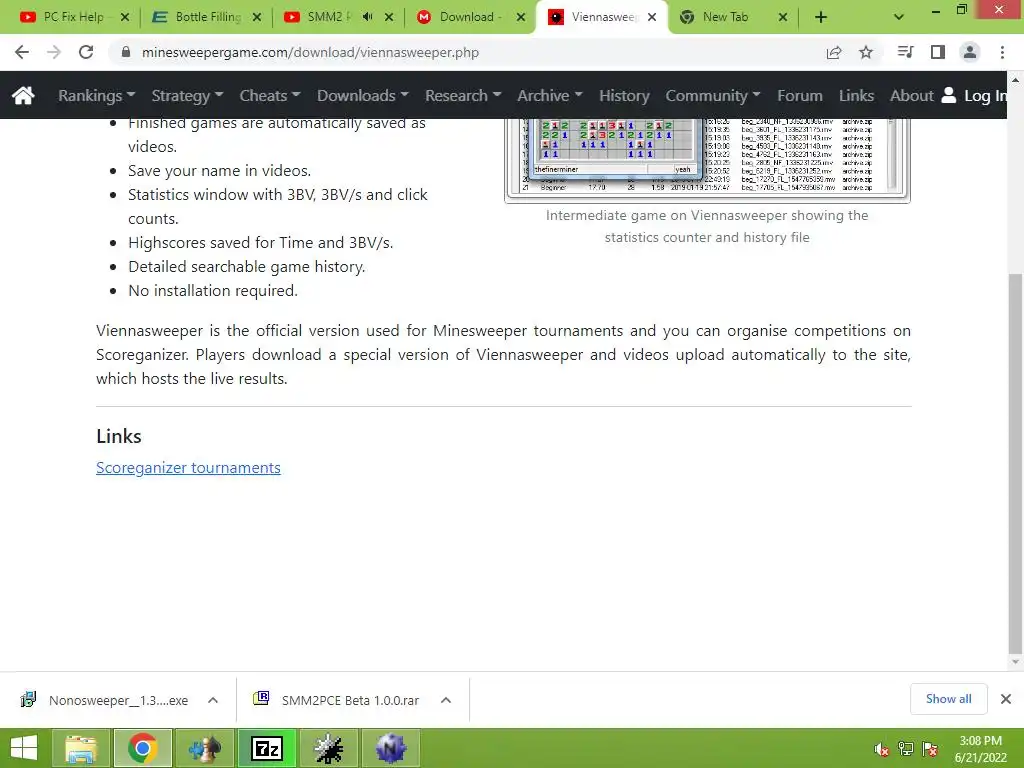Go to the site home icon
The height and width of the screenshot is (768, 1024).
point(23,95)
